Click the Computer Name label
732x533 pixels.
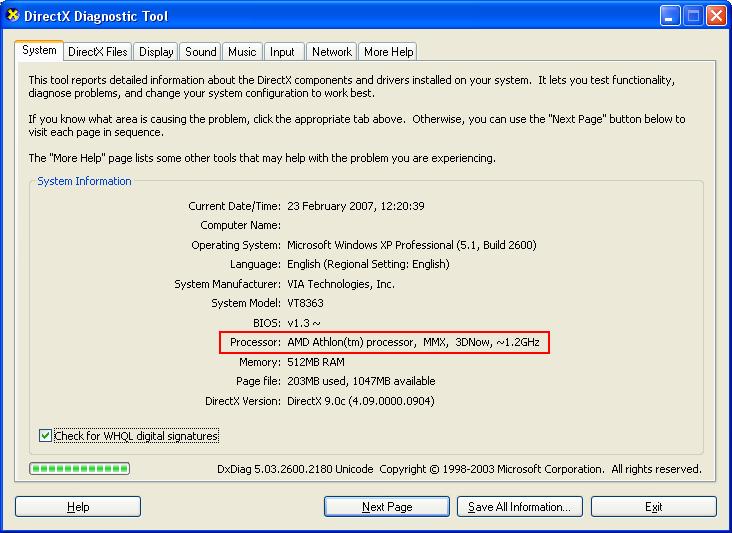tap(240, 225)
